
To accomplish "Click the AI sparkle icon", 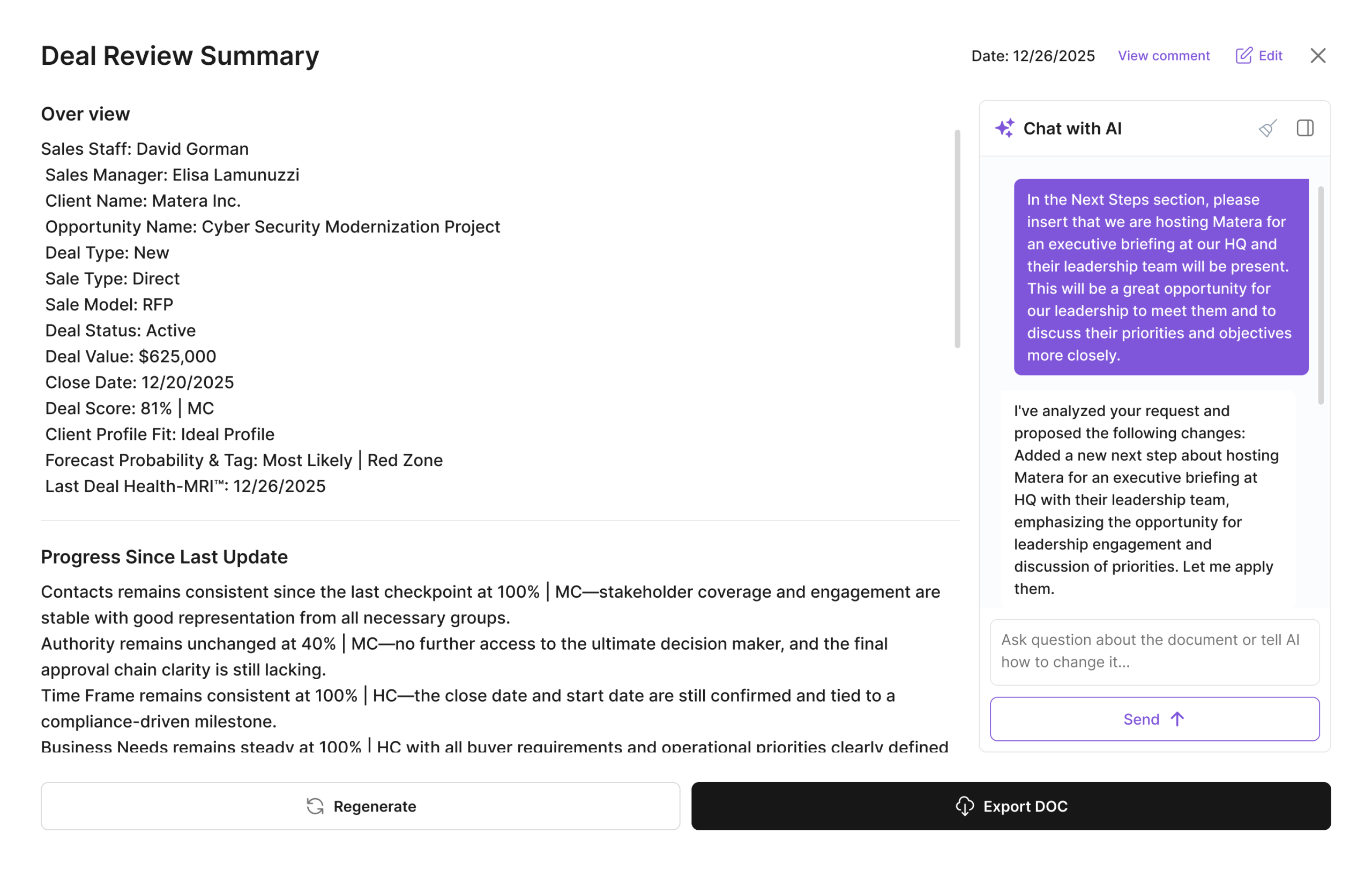I will coord(1004,128).
